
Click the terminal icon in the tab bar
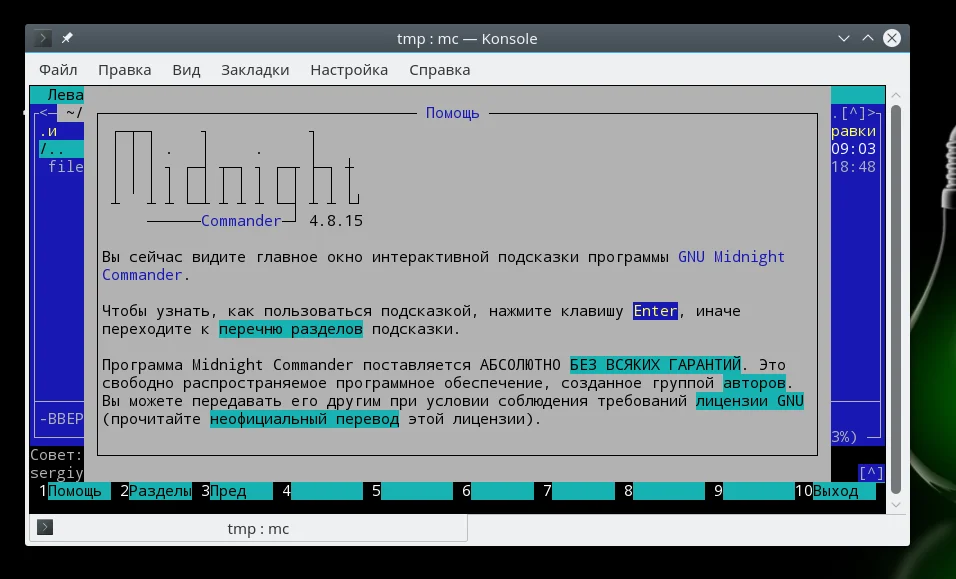coord(45,528)
